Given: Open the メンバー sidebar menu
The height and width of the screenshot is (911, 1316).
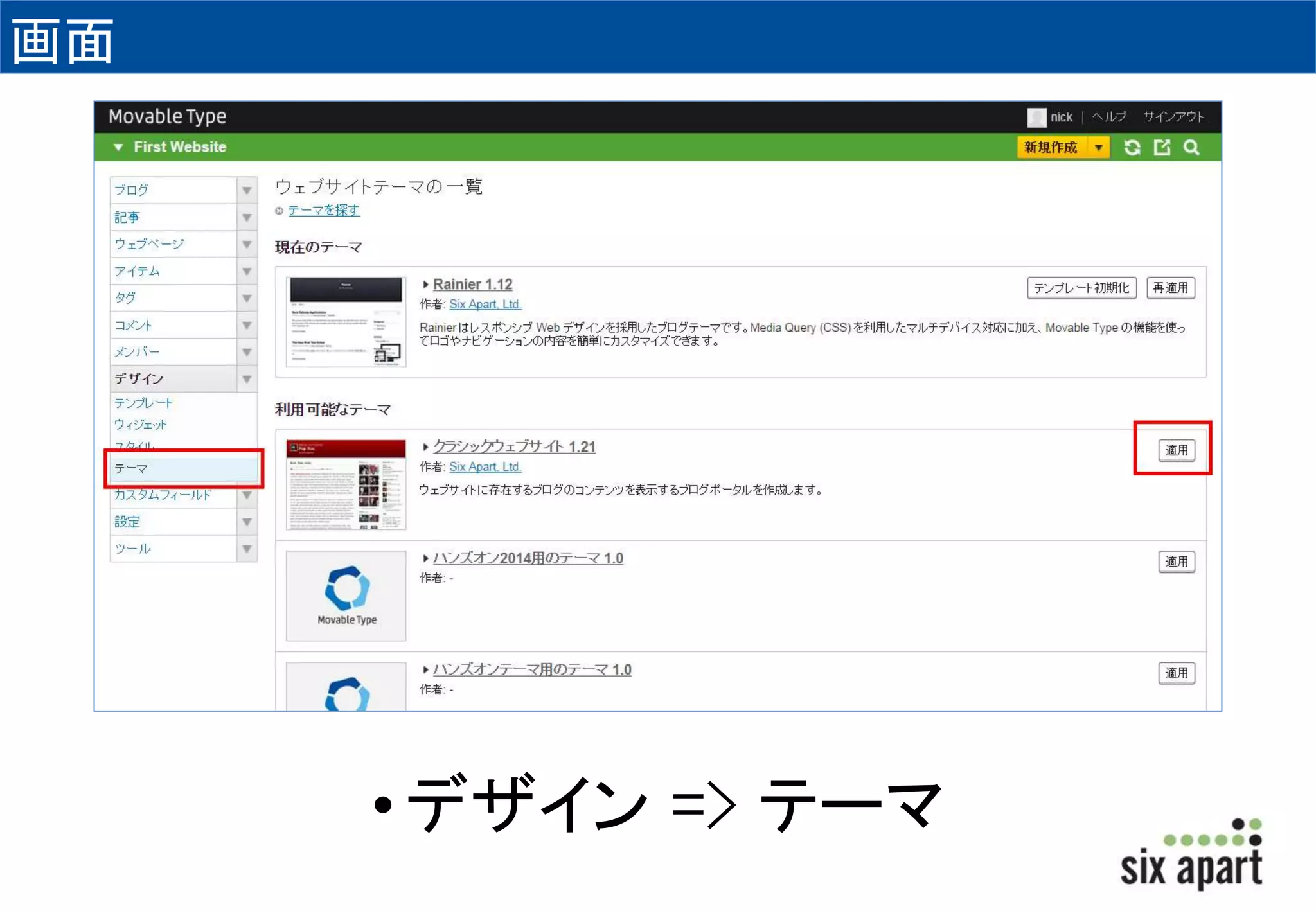Looking at the screenshot, I should click(x=173, y=352).
